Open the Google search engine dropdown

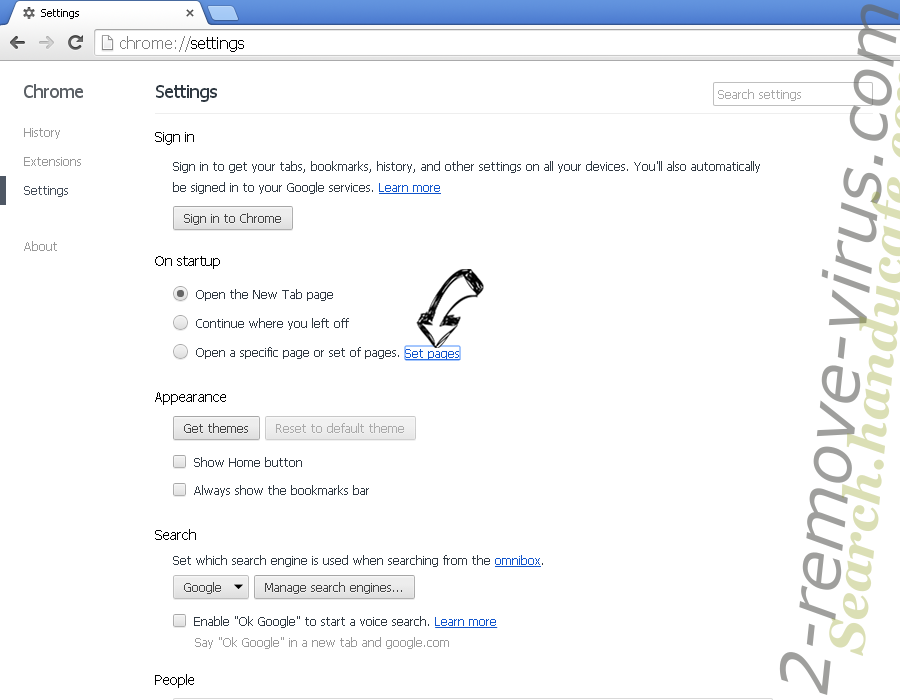[x=211, y=588]
